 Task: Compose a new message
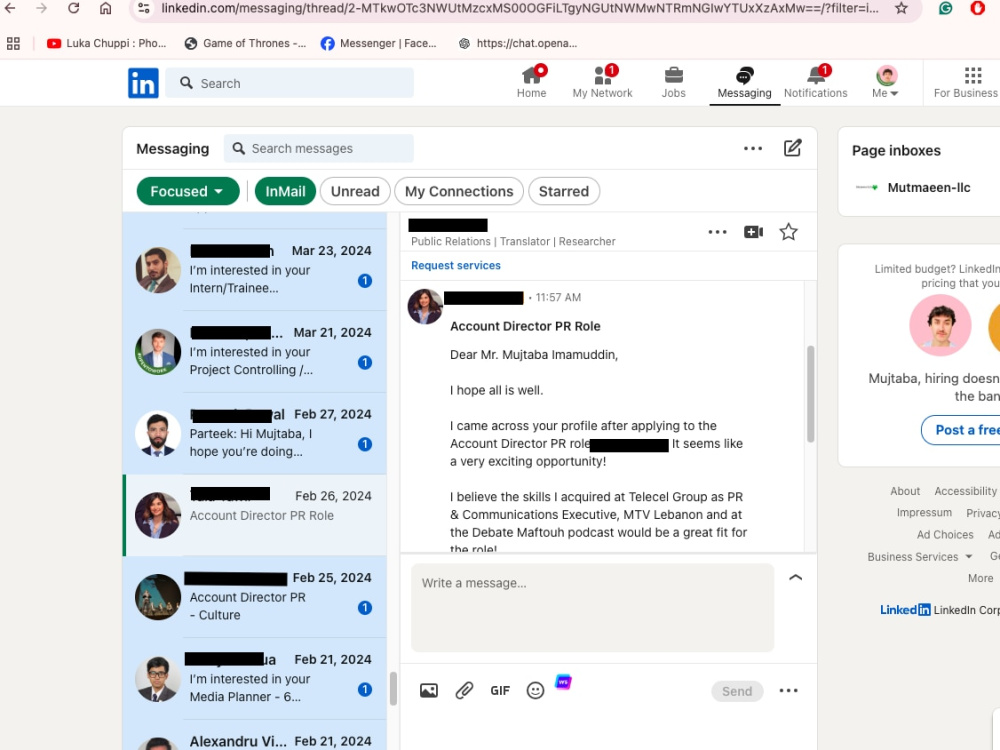coord(792,149)
